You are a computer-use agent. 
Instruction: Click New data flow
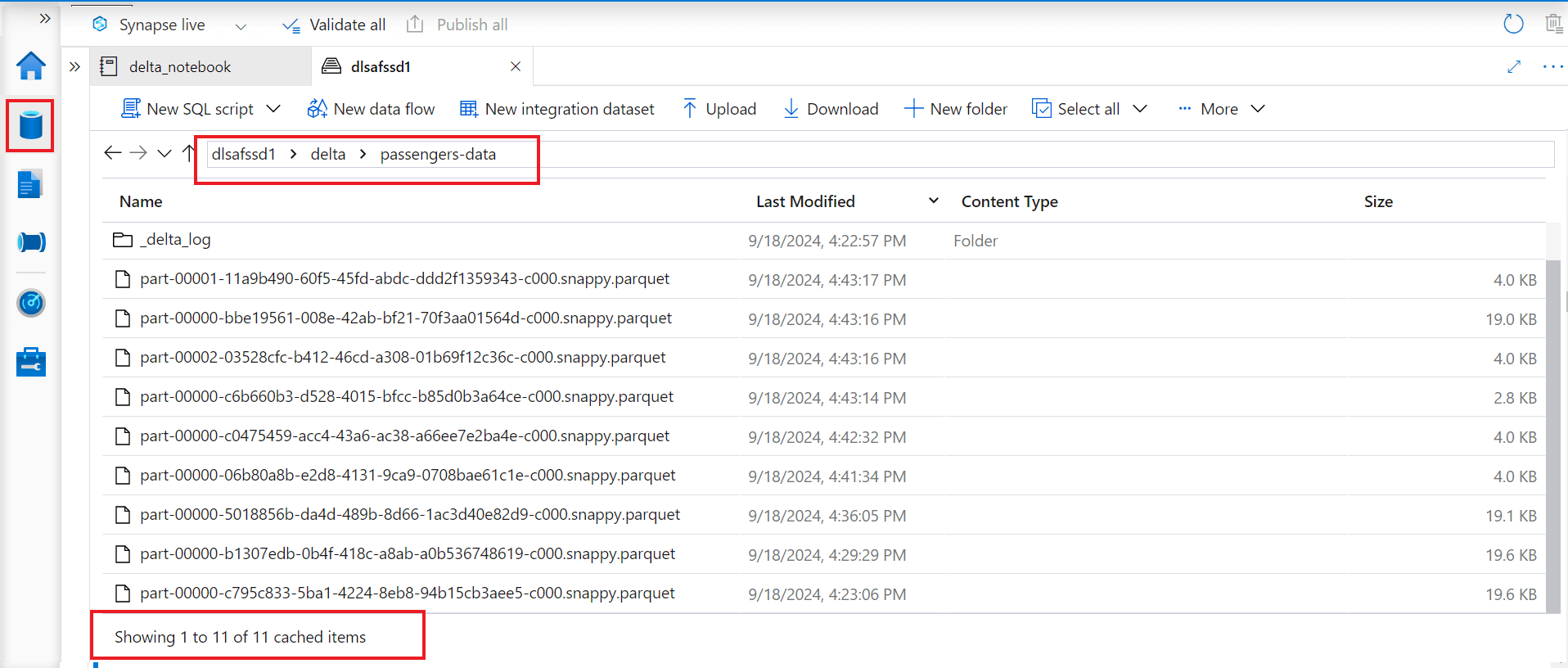(371, 109)
